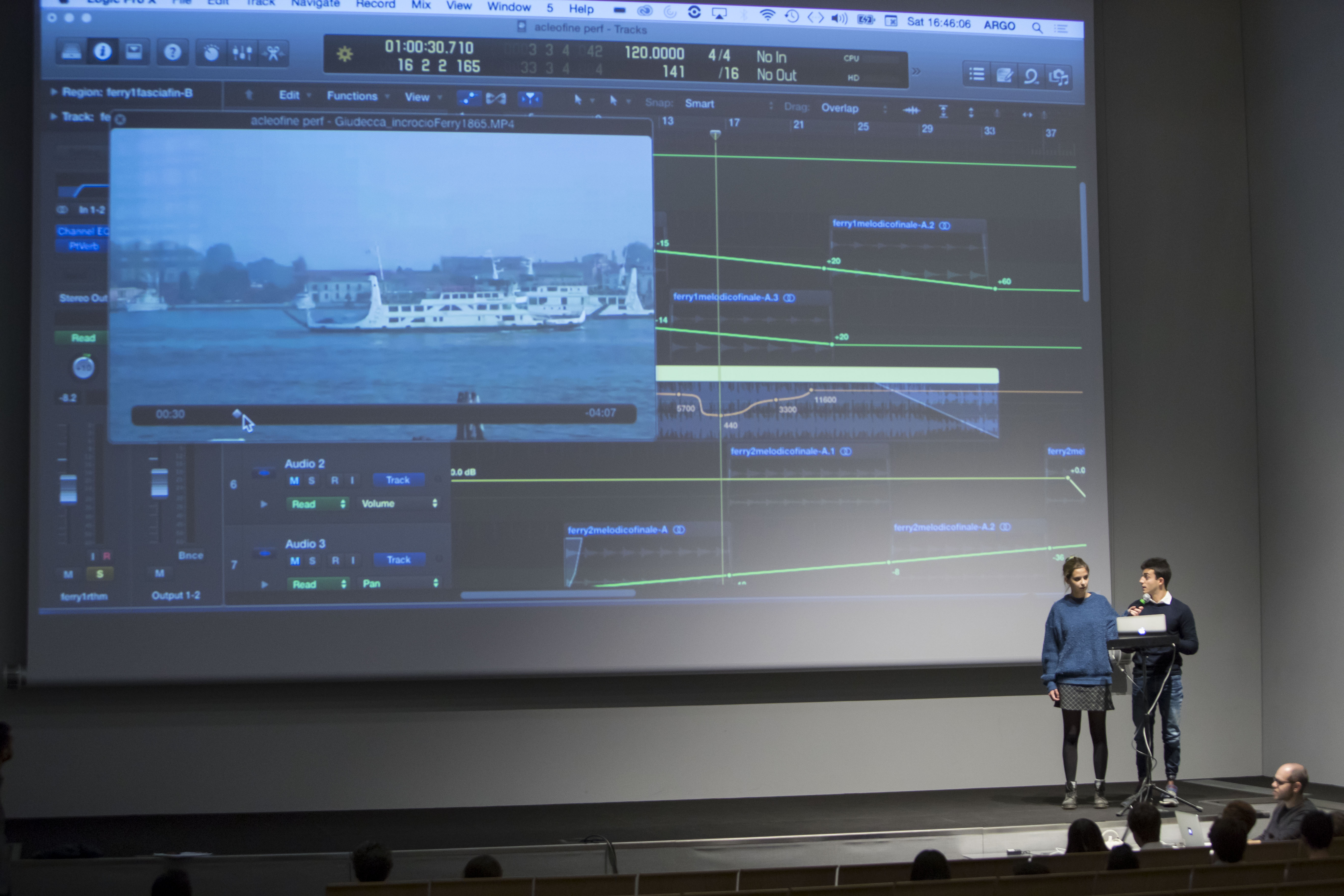The image size is (1344, 896).
Task: Open the Window menu
Action: pos(509,7)
